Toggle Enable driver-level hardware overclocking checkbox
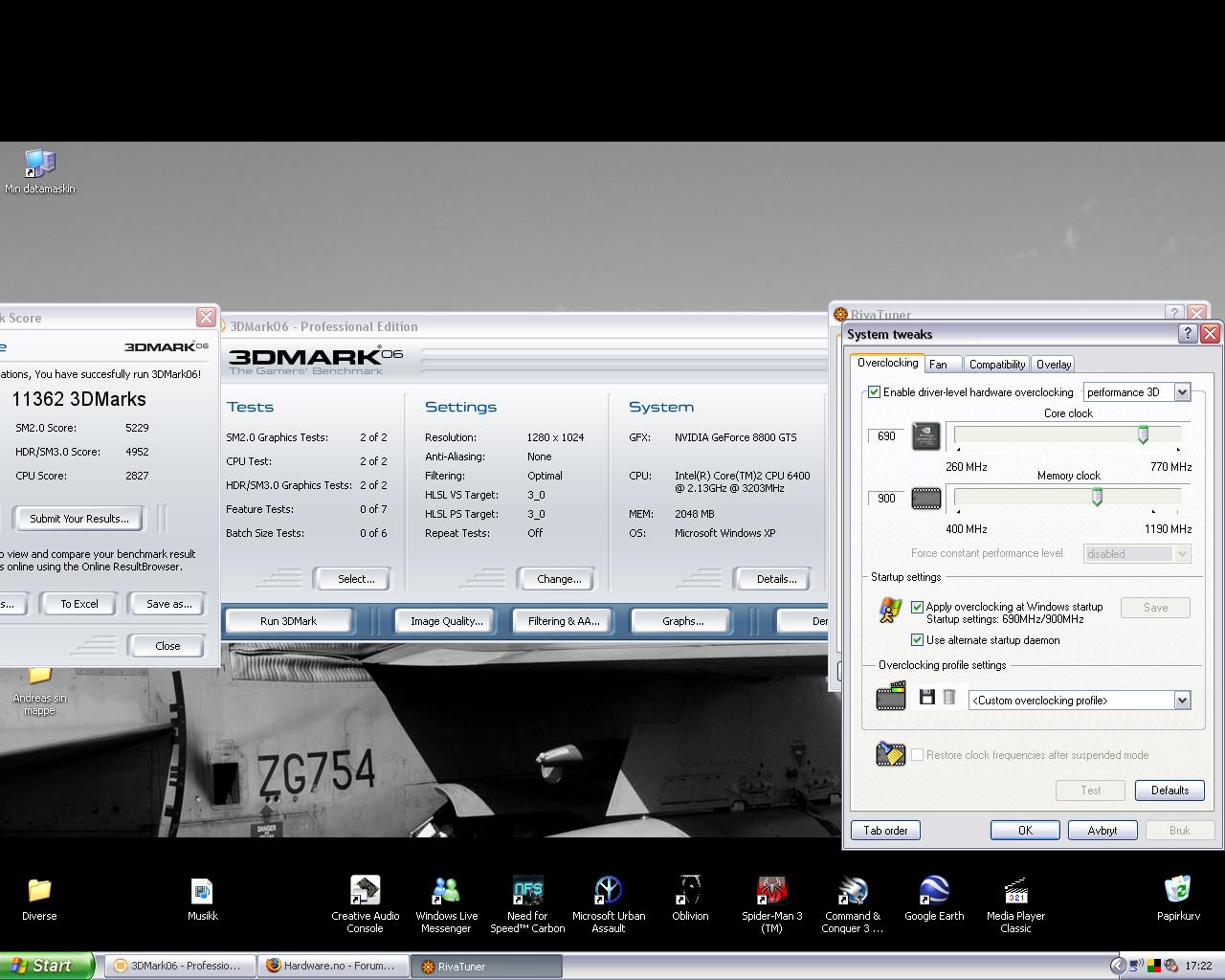The image size is (1225, 980). click(874, 392)
